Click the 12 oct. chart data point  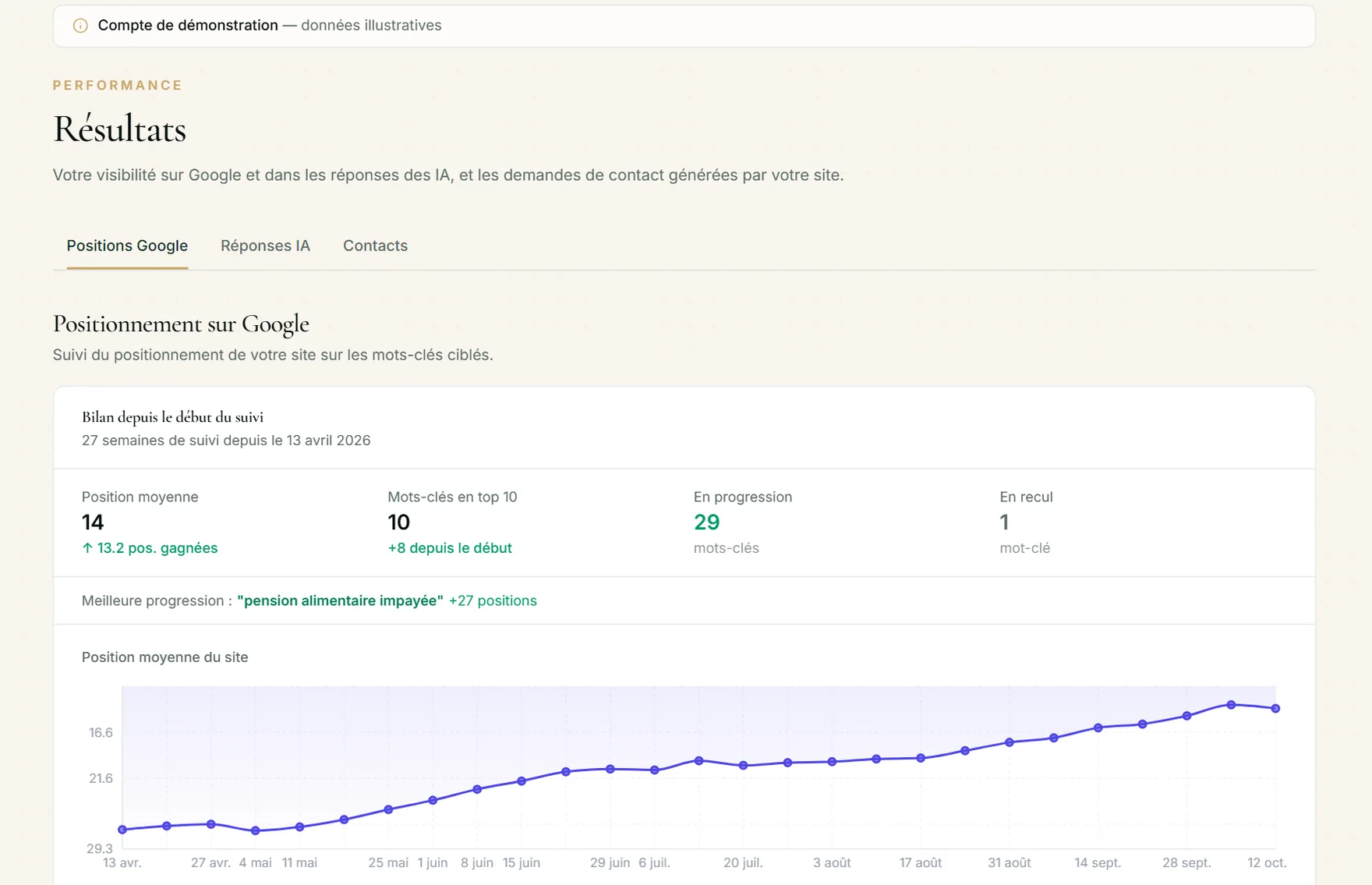1275,709
